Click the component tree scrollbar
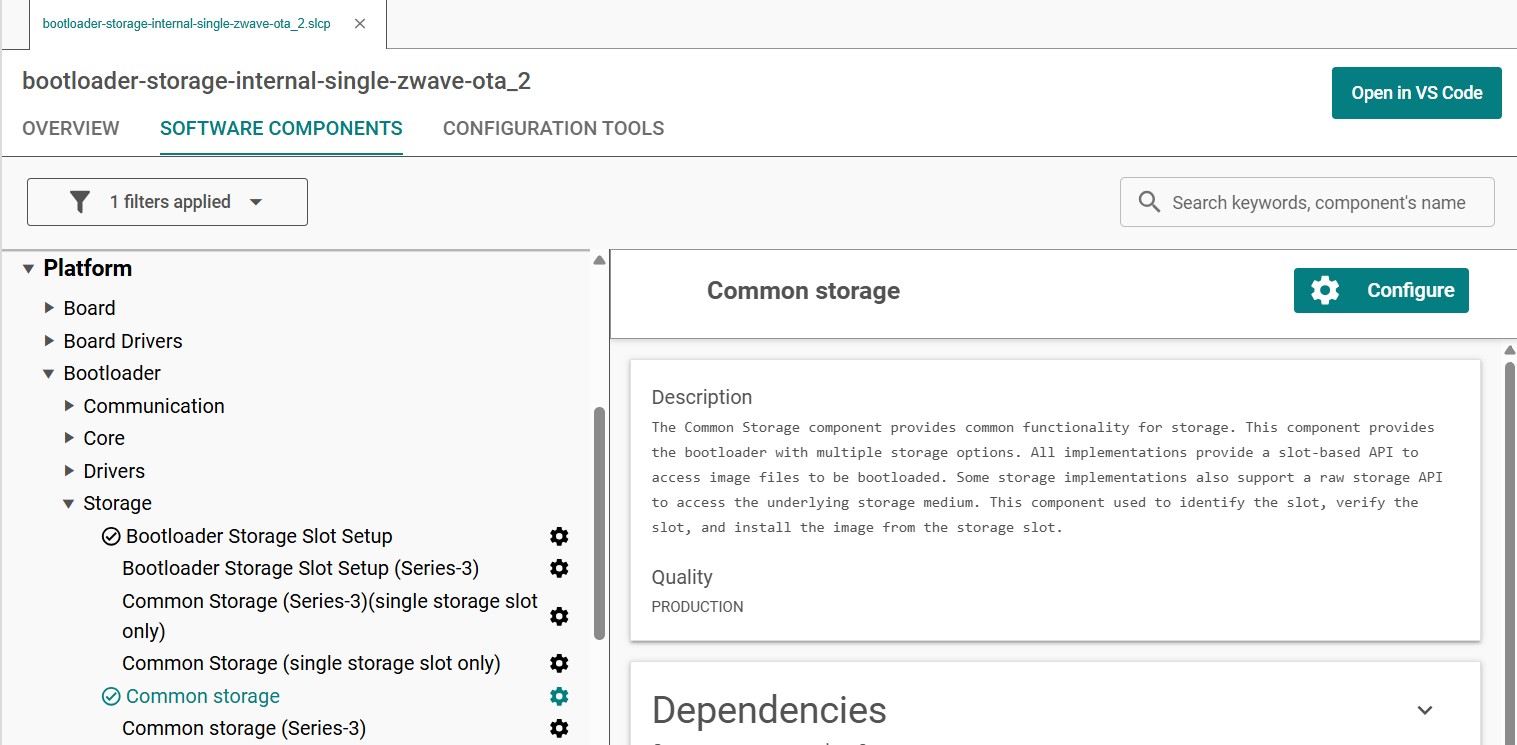 [x=599, y=522]
